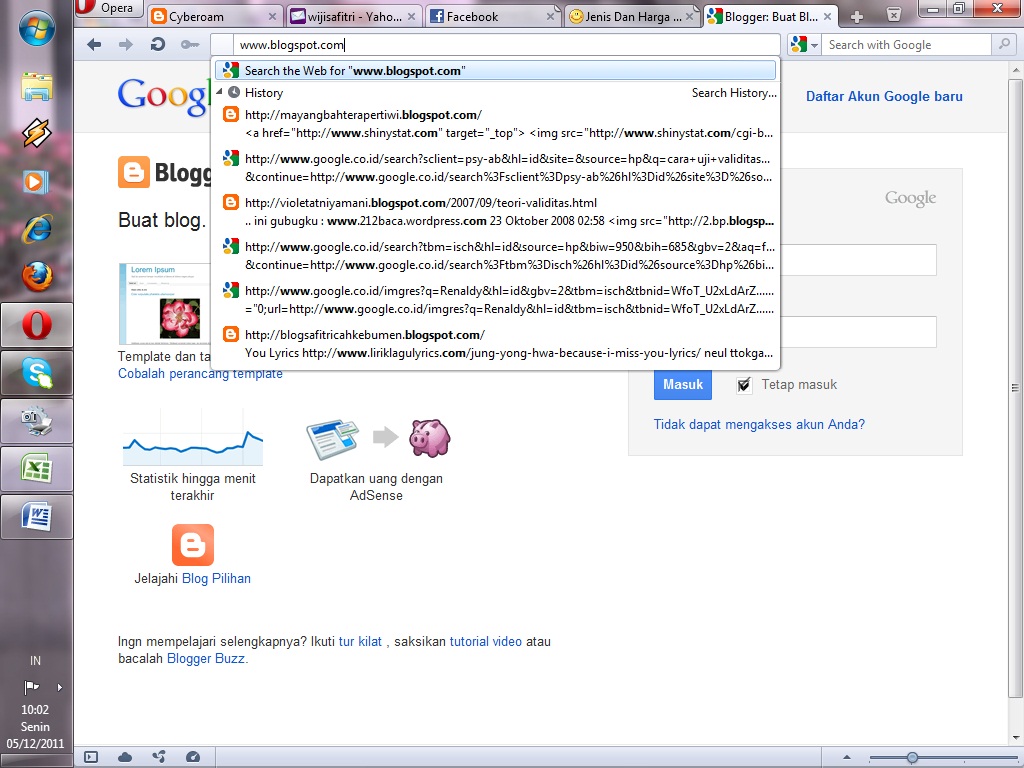The image size is (1024, 768).
Task: Collapse the History suggestions section
Action: [220, 93]
